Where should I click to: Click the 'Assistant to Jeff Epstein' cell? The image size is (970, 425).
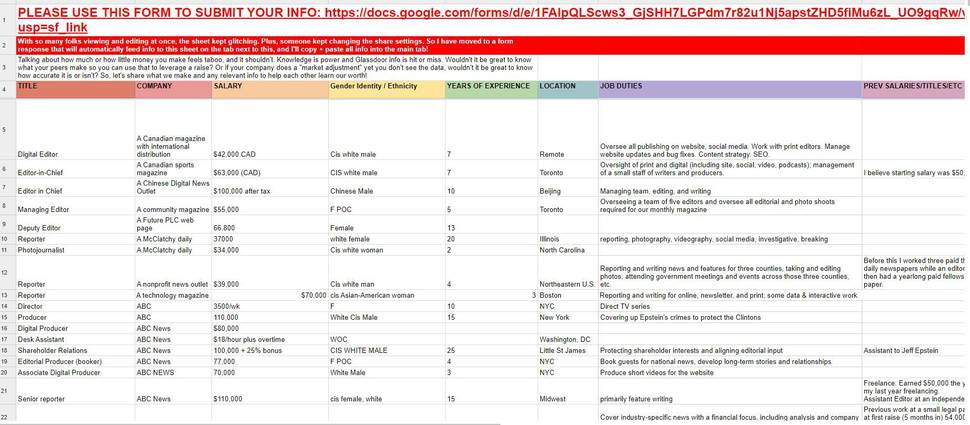pos(916,351)
